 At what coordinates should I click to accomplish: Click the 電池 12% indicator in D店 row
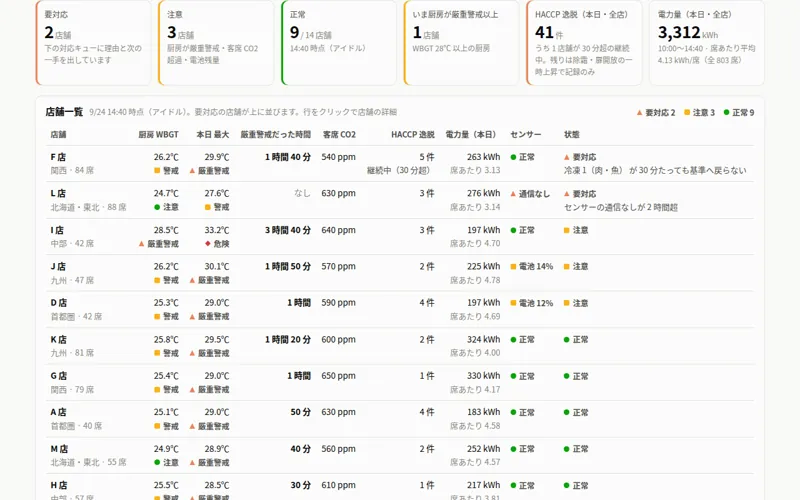tap(532, 303)
